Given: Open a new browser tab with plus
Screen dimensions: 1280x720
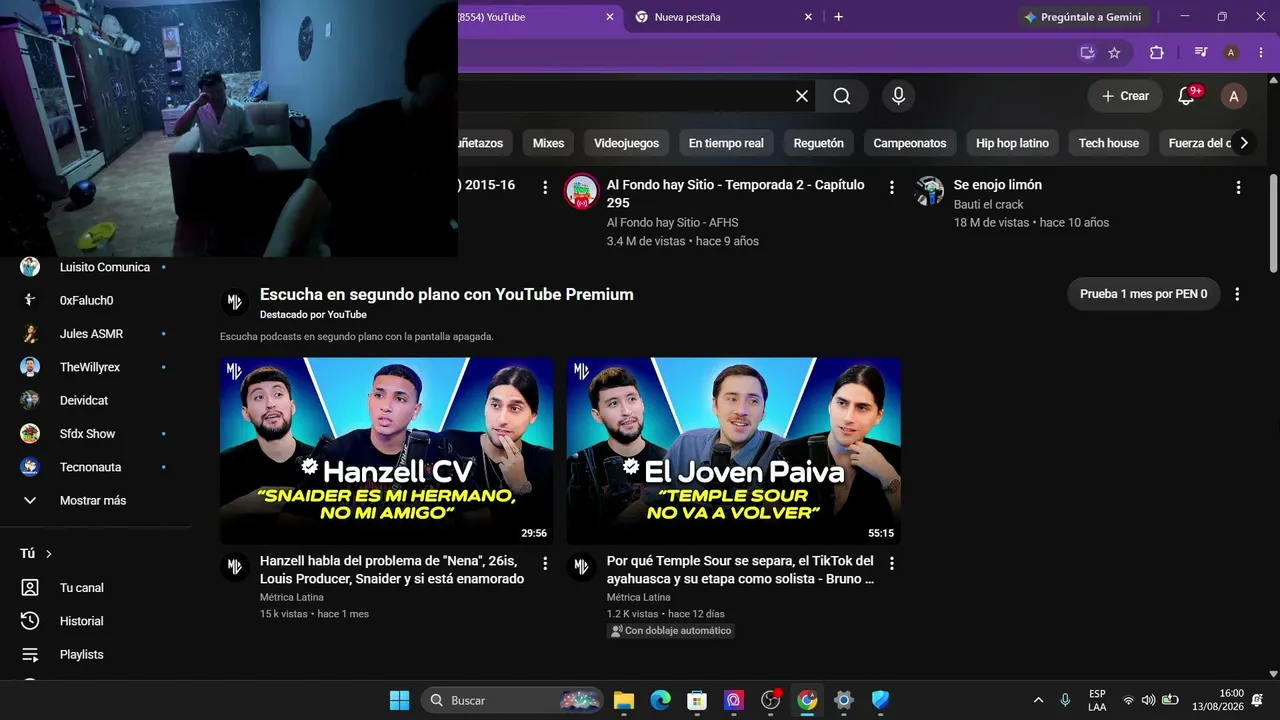Looking at the screenshot, I should click(x=838, y=17).
